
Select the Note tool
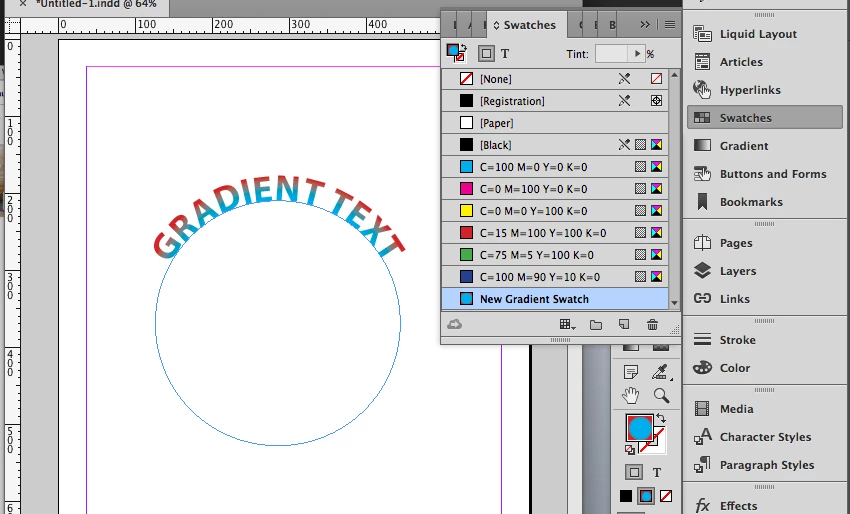(x=630, y=372)
